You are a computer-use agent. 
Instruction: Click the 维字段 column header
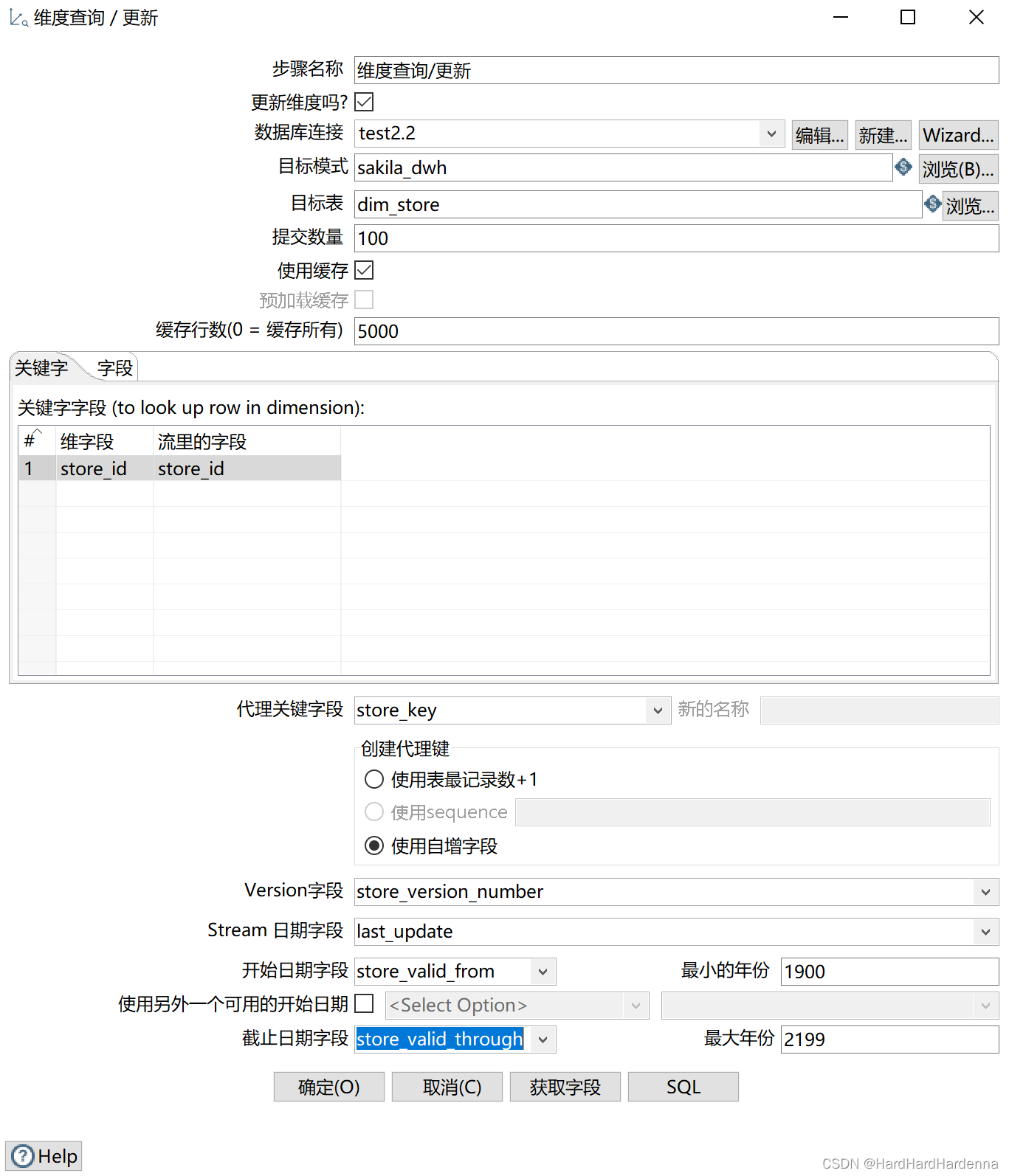click(105, 441)
